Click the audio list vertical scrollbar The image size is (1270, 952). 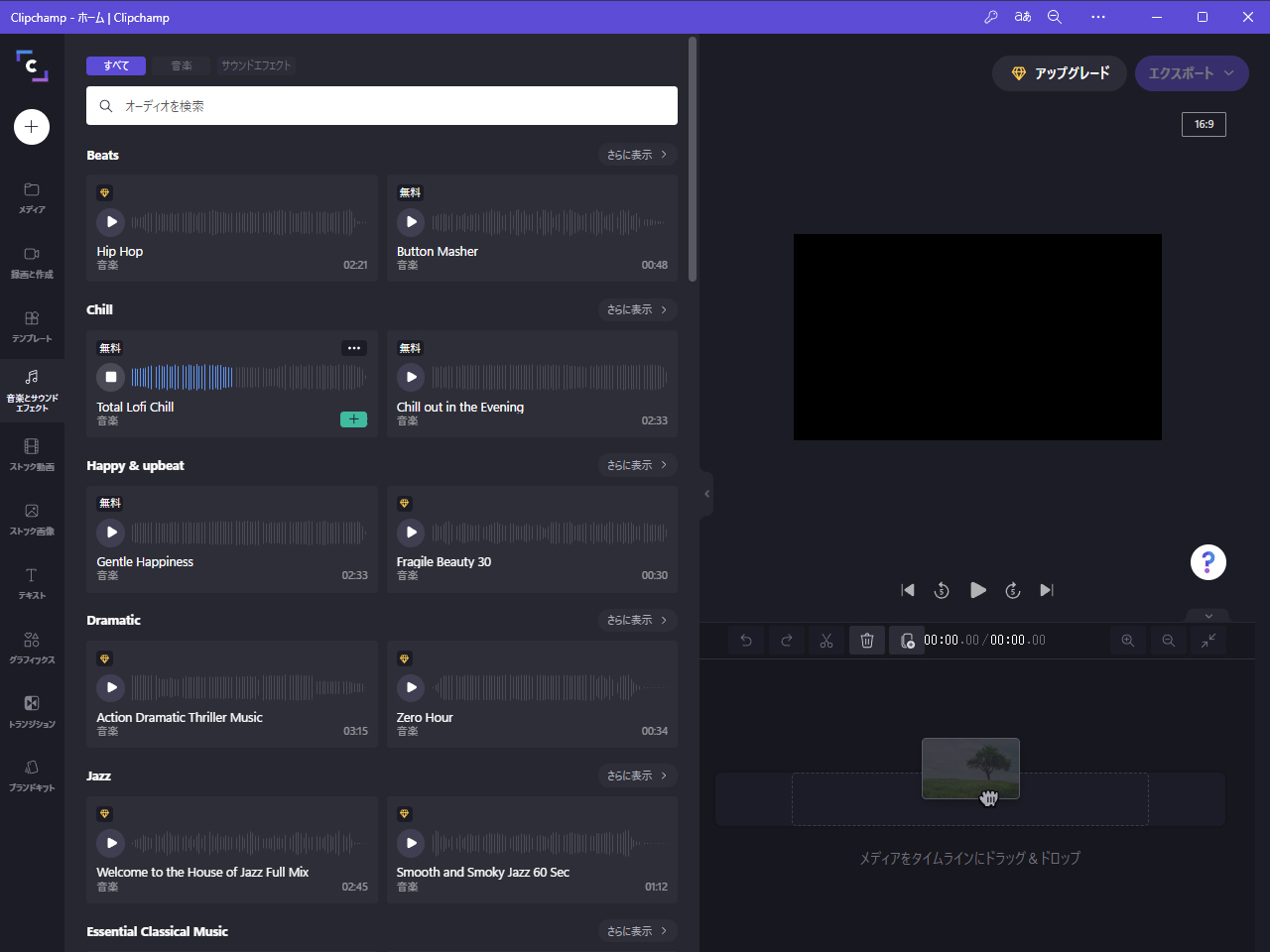click(x=693, y=160)
